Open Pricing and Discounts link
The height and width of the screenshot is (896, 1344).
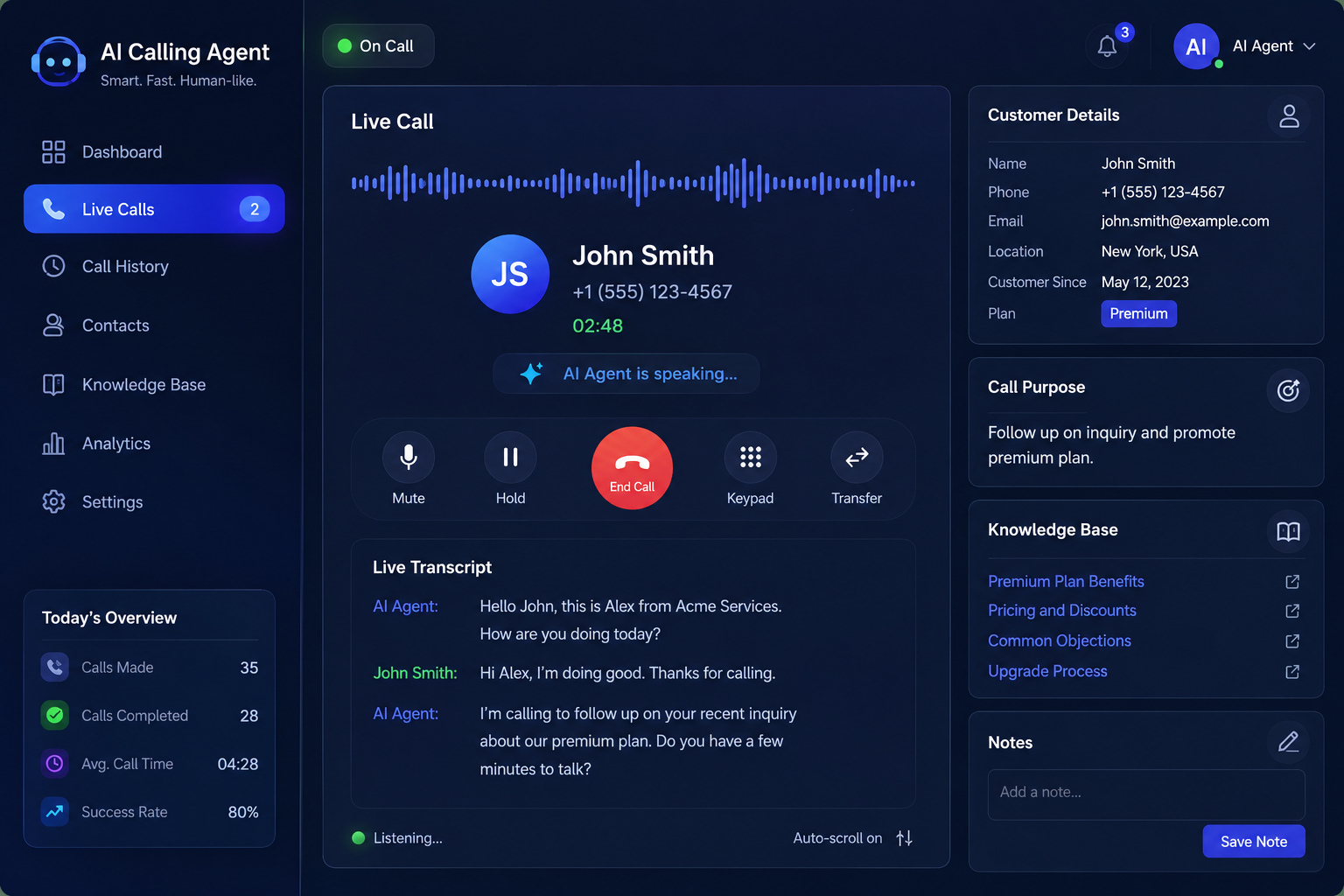click(1062, 611)
